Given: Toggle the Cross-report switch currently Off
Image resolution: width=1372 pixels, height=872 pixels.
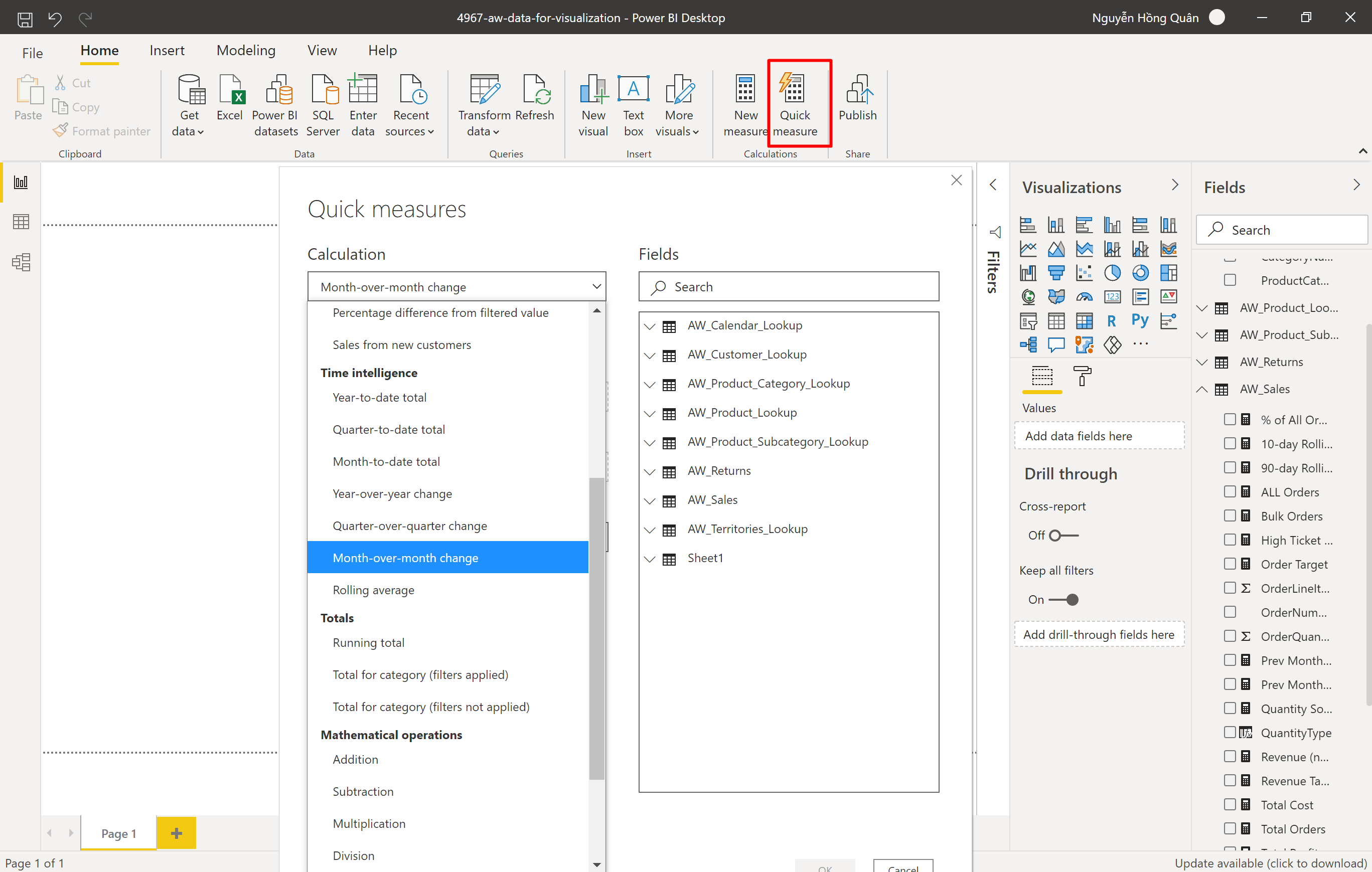Looking at the screenshot, I should pos(1063,536).
